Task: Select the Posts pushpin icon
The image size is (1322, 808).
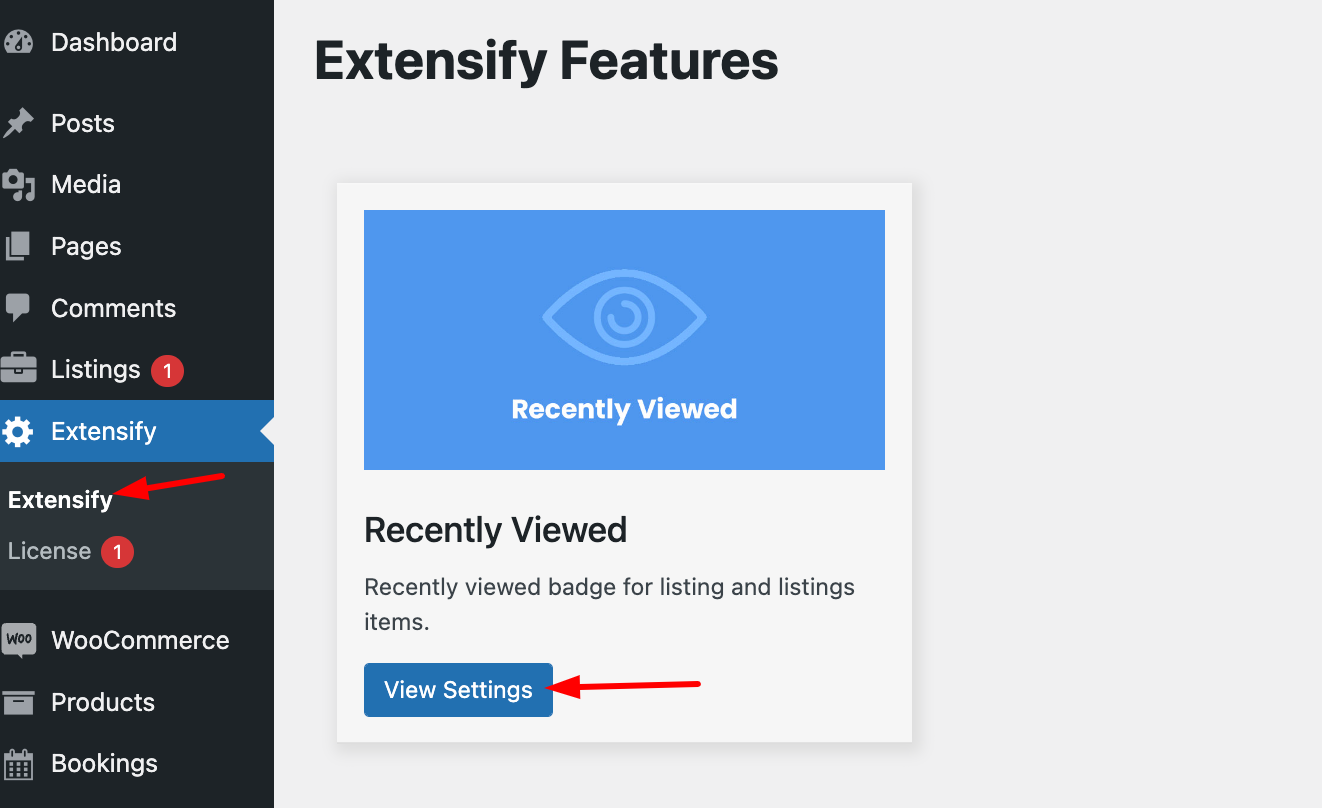Action: (x=21, y=122)
